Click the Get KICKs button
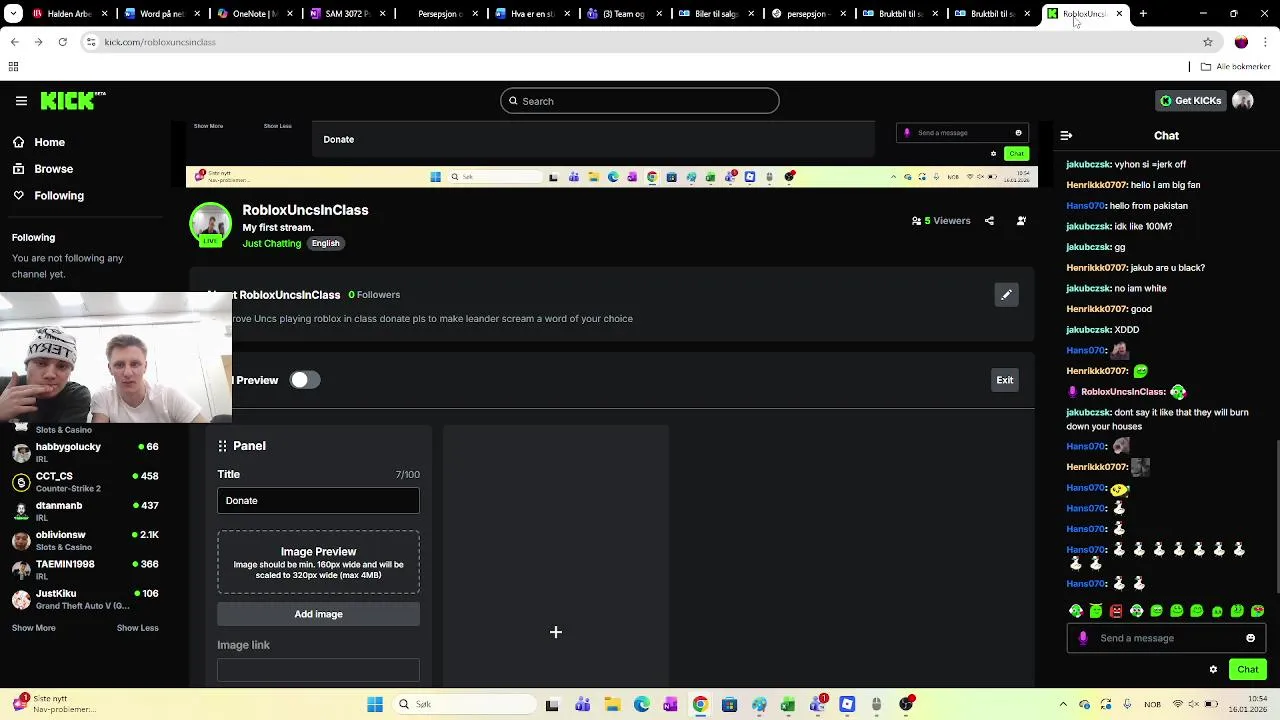The height and width of the screenshot is (720, 1280). [x=1190, y=101]
